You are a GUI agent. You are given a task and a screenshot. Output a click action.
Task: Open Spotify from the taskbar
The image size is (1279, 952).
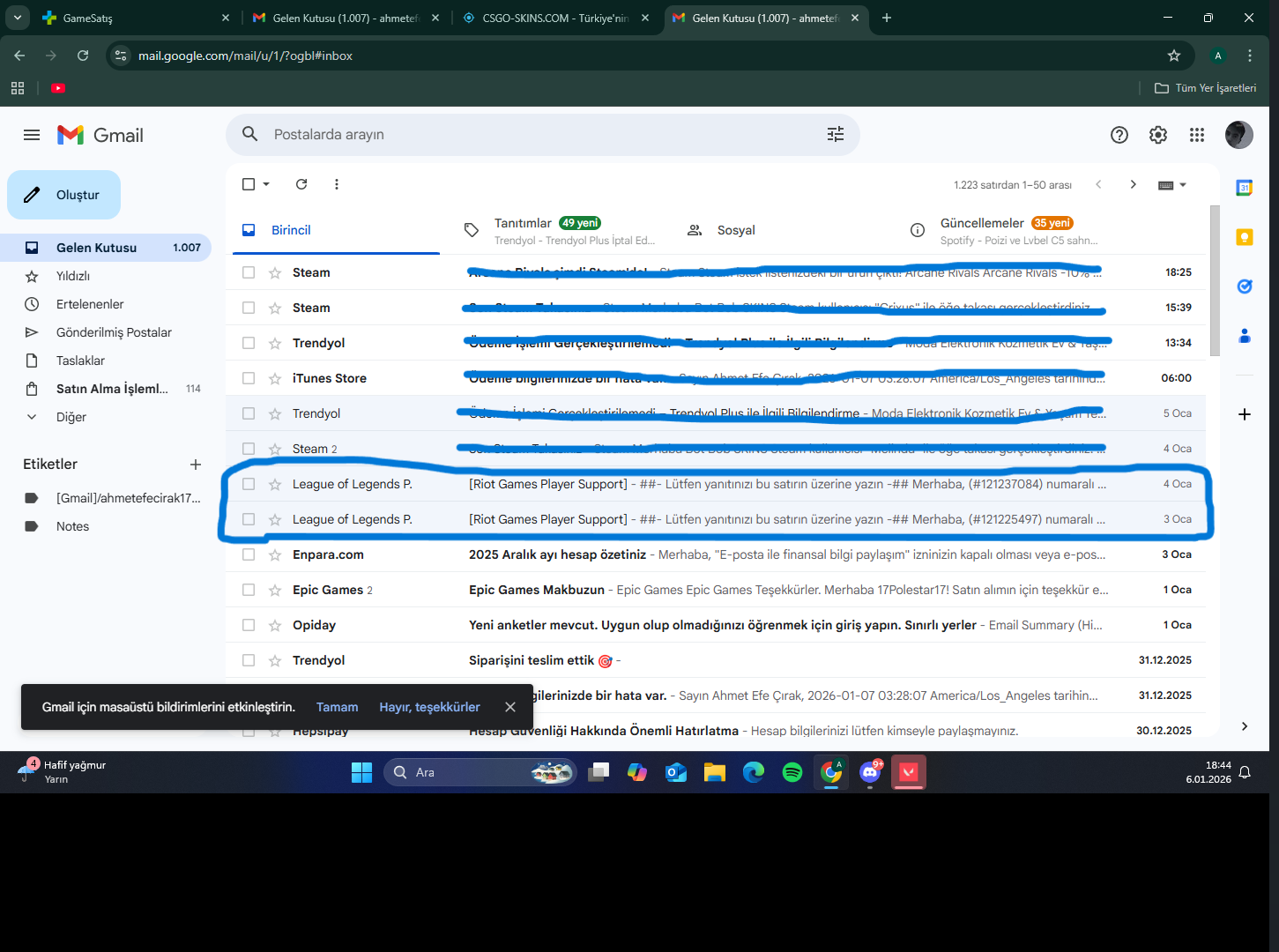tap(792, 772)
